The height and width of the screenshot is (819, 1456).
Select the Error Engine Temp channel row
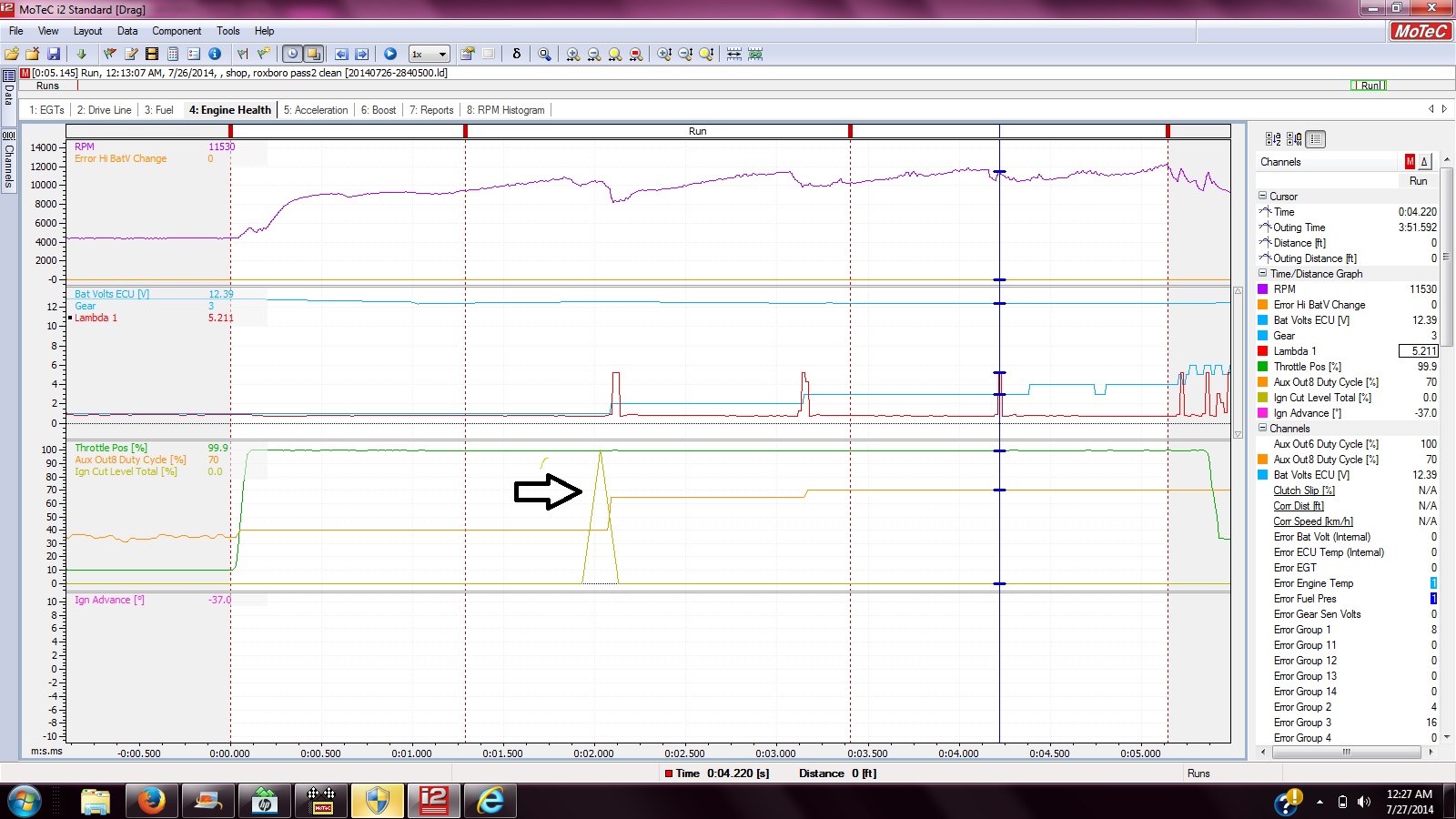tap(1348, 583)
